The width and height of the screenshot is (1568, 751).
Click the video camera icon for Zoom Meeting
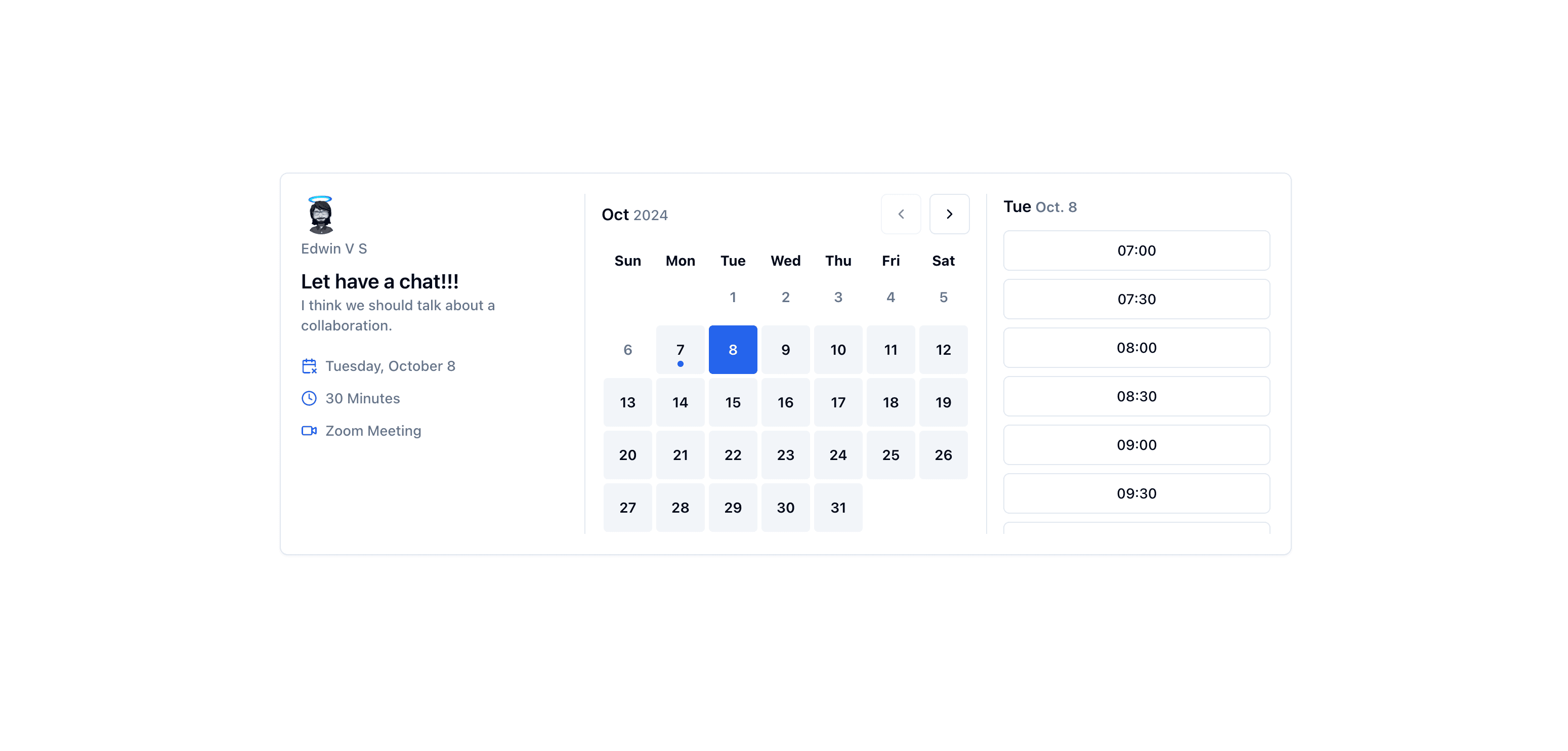point(309,430)
